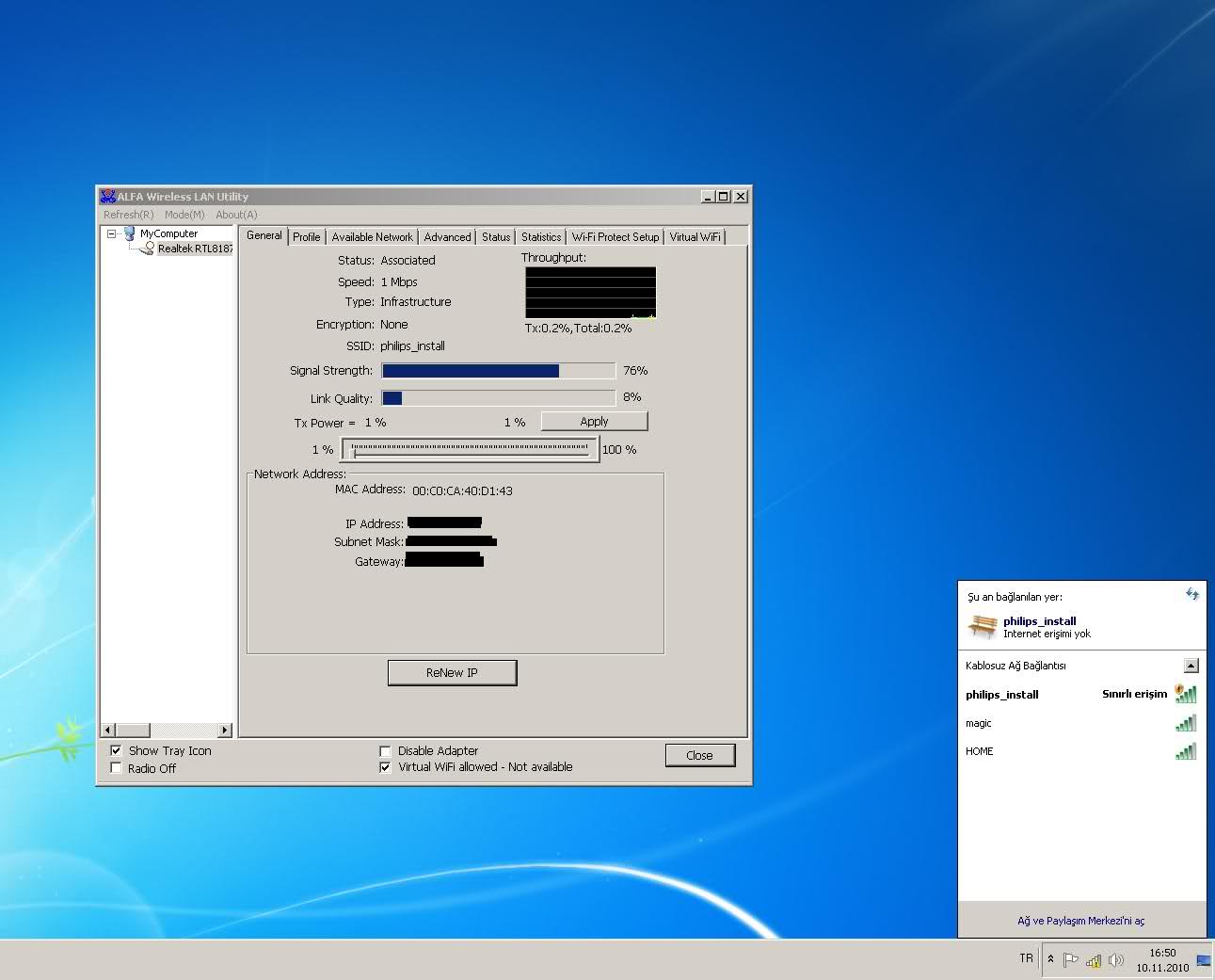Click the Tx Power slider track
The image size is (1215, 980).
[470, 450]
